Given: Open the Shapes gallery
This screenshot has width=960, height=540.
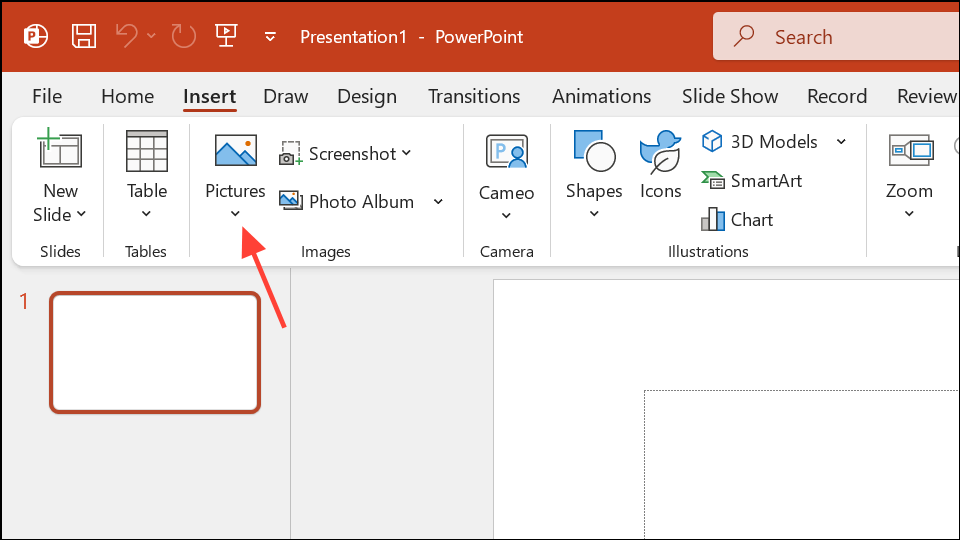Looking at the screenshot, I should click(594, 174).
